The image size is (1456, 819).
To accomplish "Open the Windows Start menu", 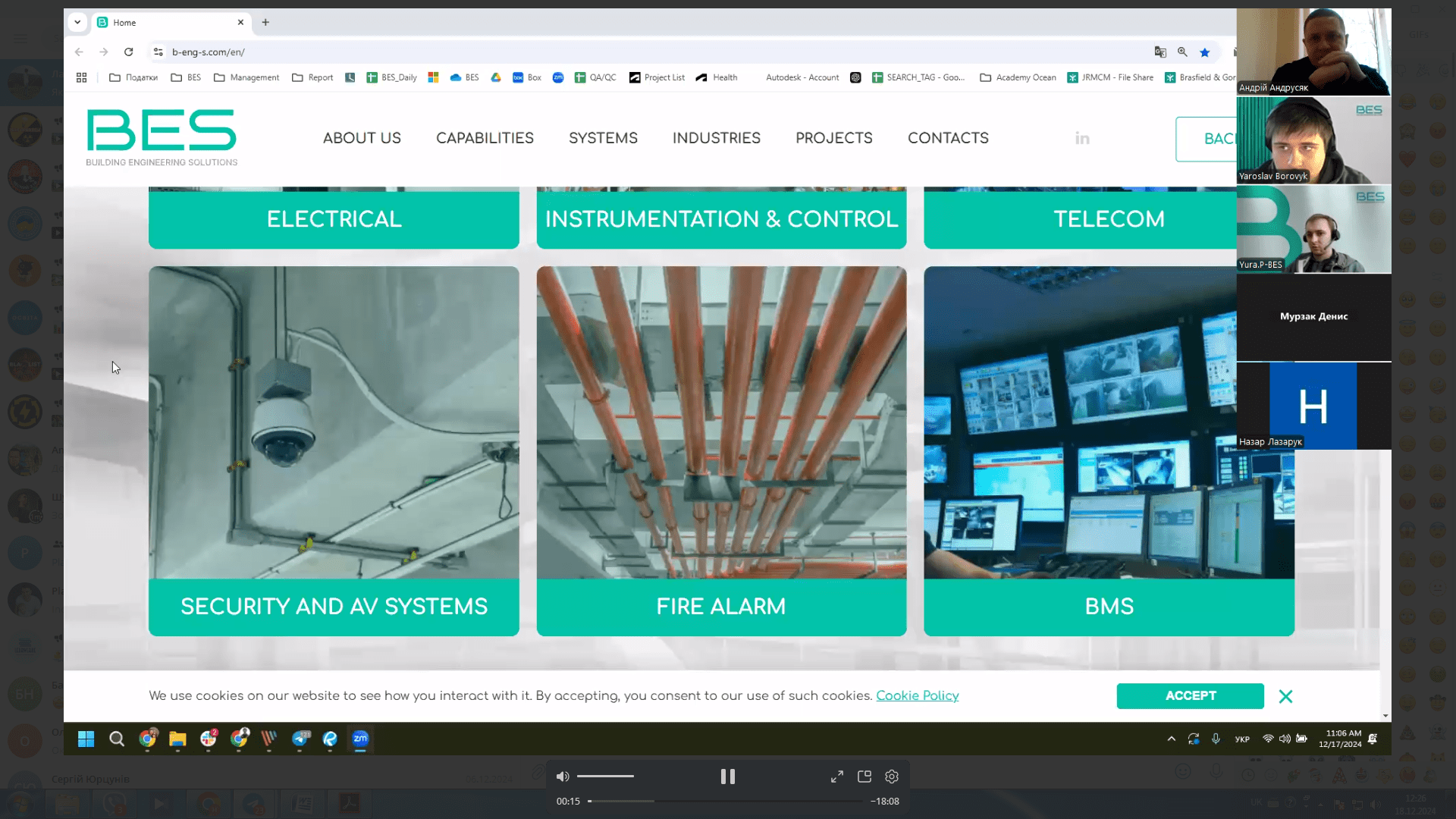I will pos(86,739).
